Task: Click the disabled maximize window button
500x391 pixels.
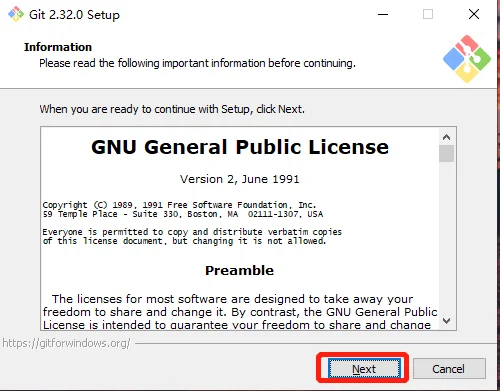Action: point(428,14)
